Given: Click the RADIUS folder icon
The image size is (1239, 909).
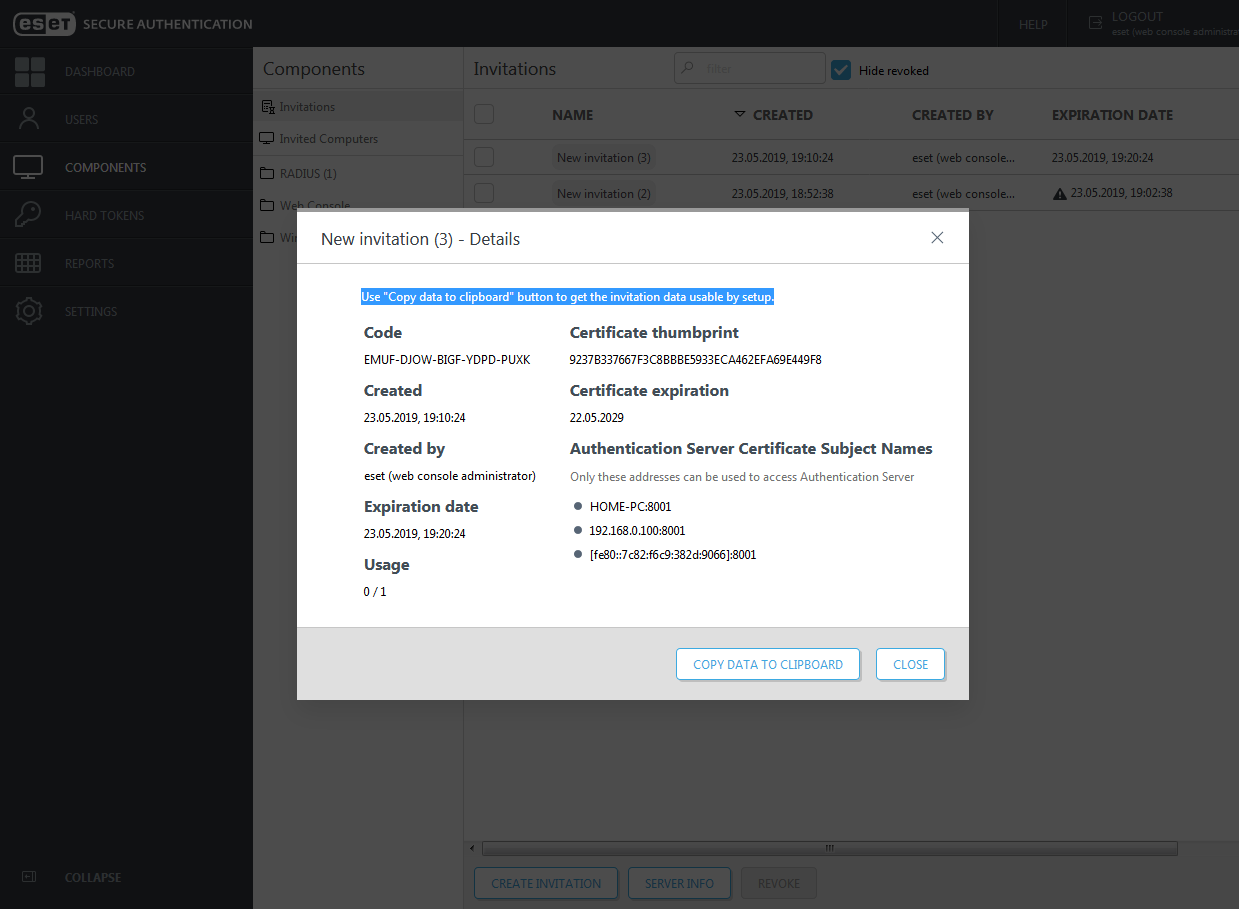Looking at the screenshot, I should coord(267,173).
